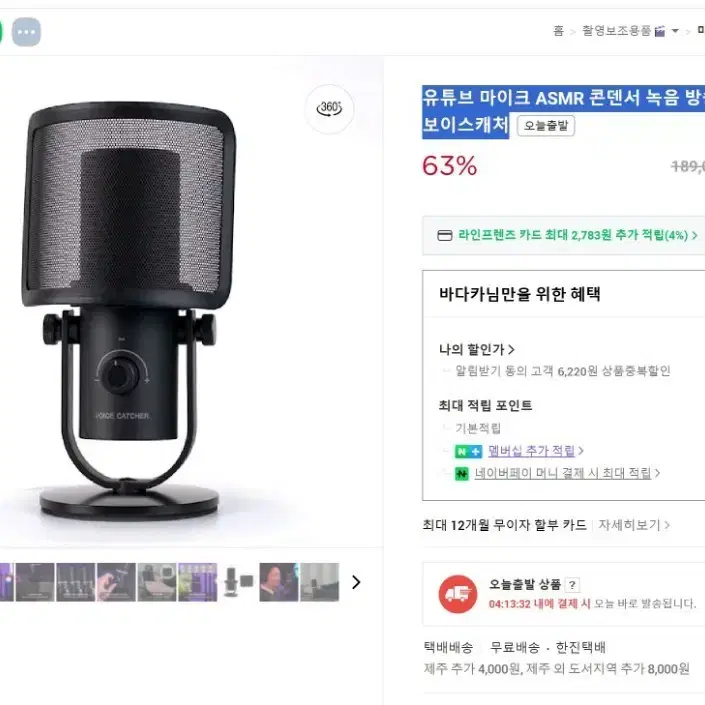Viewport: 705px width, 705px height.
Task: Show next product thumbnails with the arrow
Action: tap(356, 582)
